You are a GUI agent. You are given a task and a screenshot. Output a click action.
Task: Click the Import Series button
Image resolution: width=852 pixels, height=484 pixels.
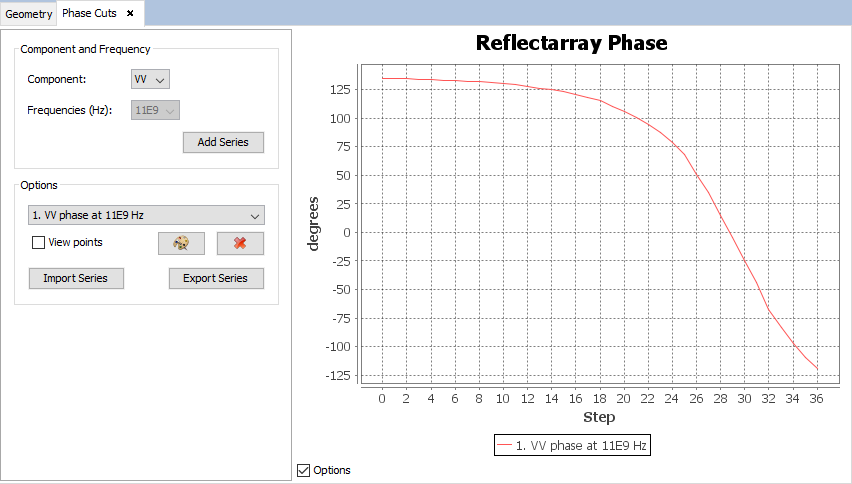pos(76,278)
